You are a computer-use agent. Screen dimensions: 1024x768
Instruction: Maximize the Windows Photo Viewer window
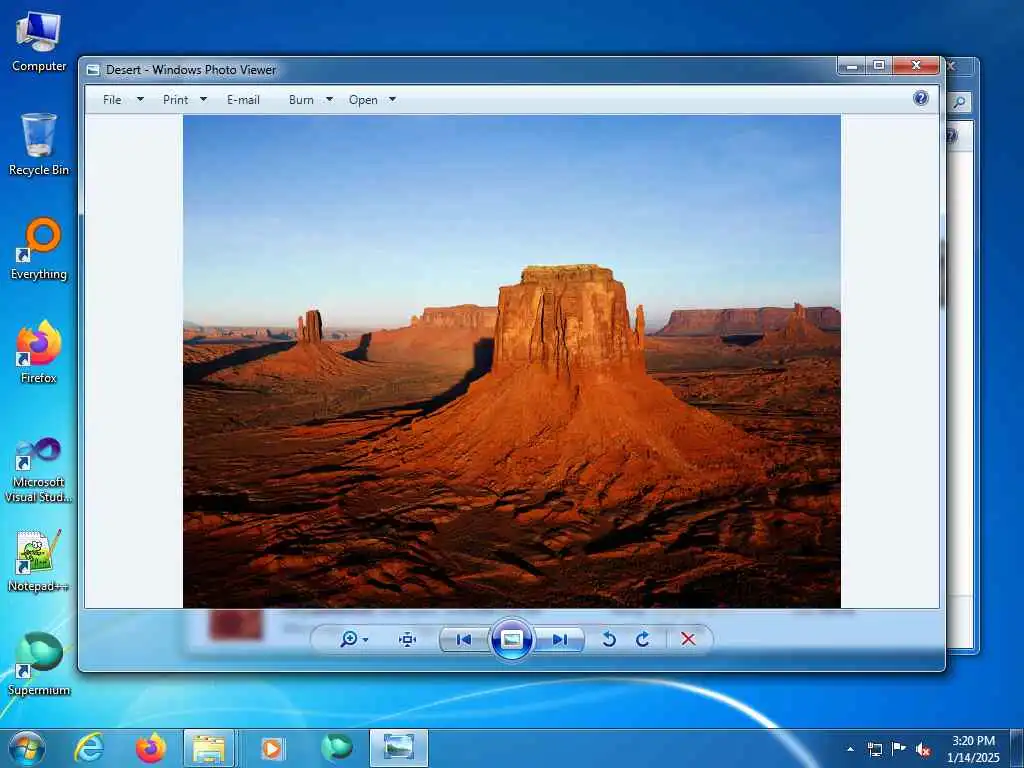[x=879, y=65]
